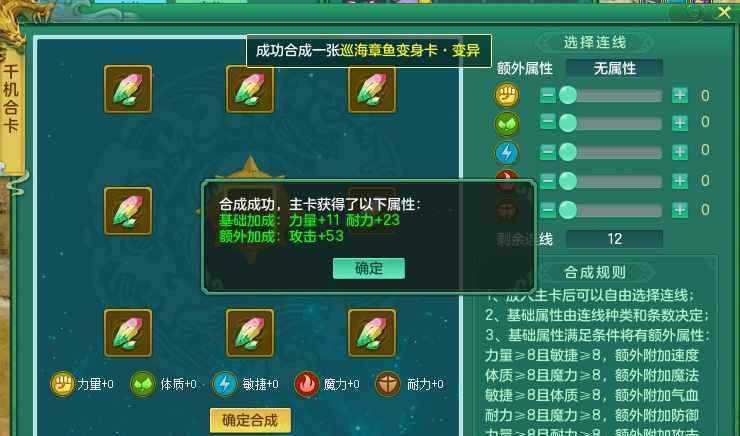Select the middle-left crystal card slot
The height and width of the screenshot is (436, 740).
(128, 211)
